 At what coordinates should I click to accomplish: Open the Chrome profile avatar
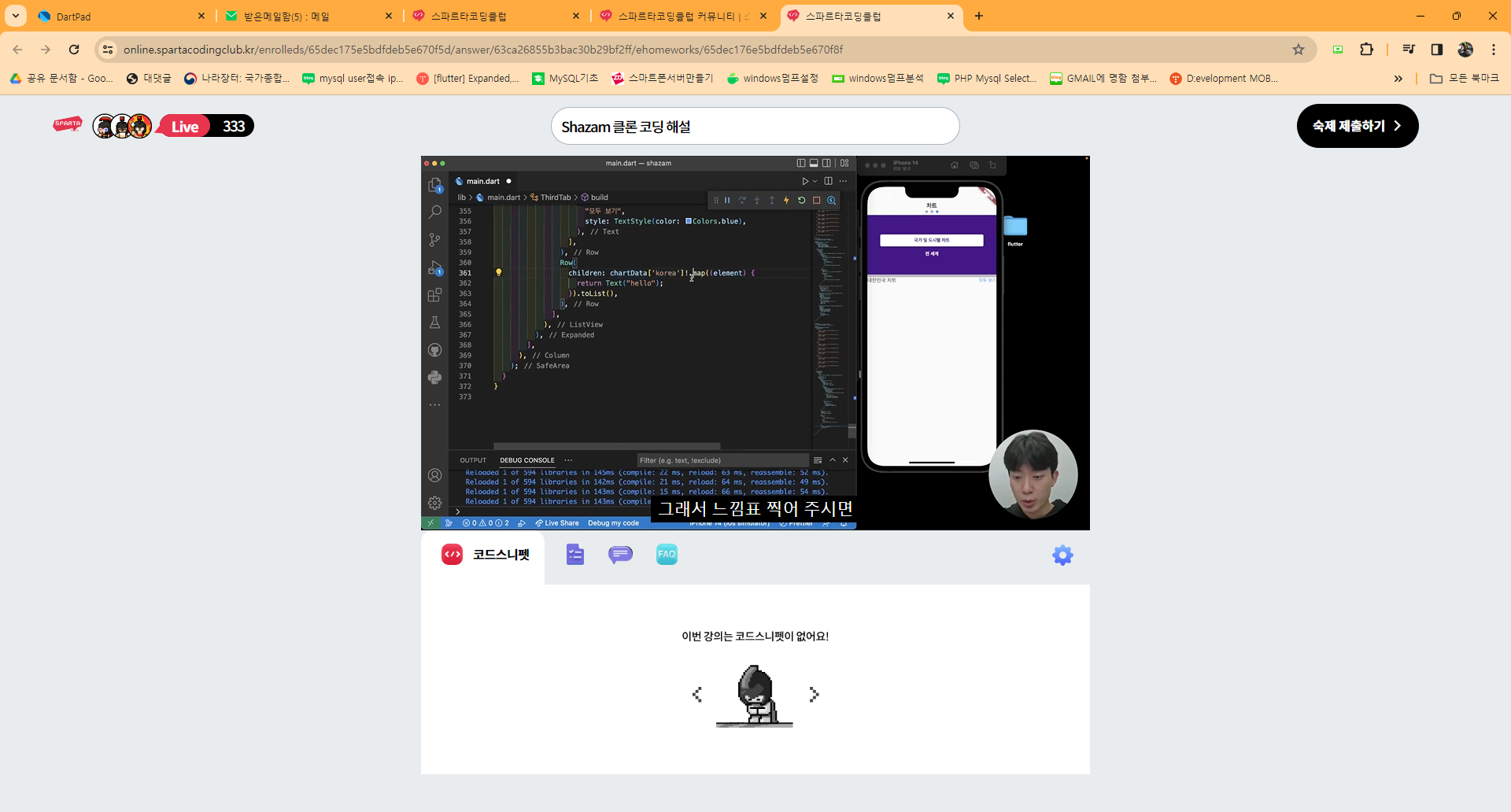1465,50
